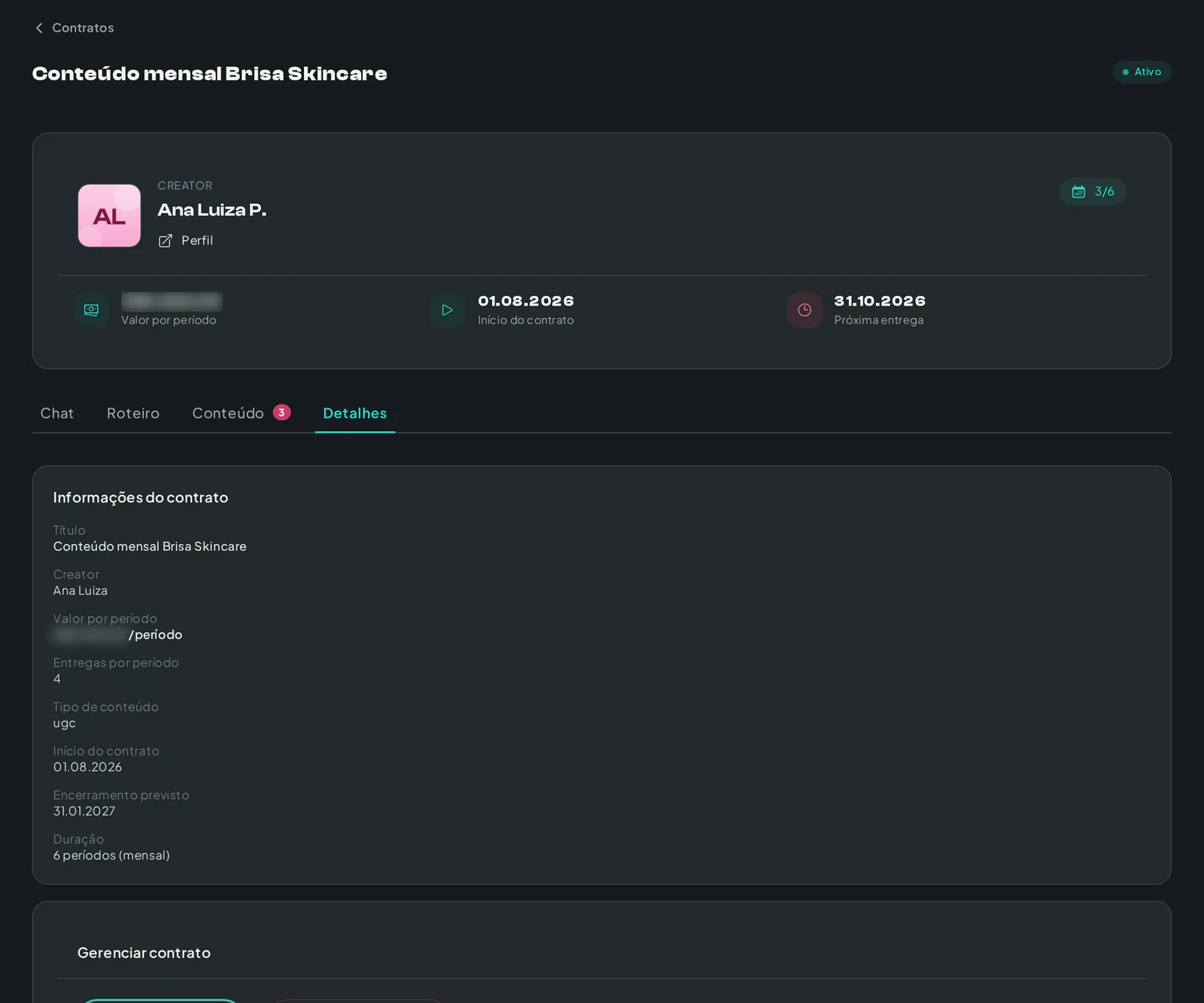Click the Ativo status badge
Screen dimensions: 1204x1003
pyautogui.click(x=1142, y=71)
